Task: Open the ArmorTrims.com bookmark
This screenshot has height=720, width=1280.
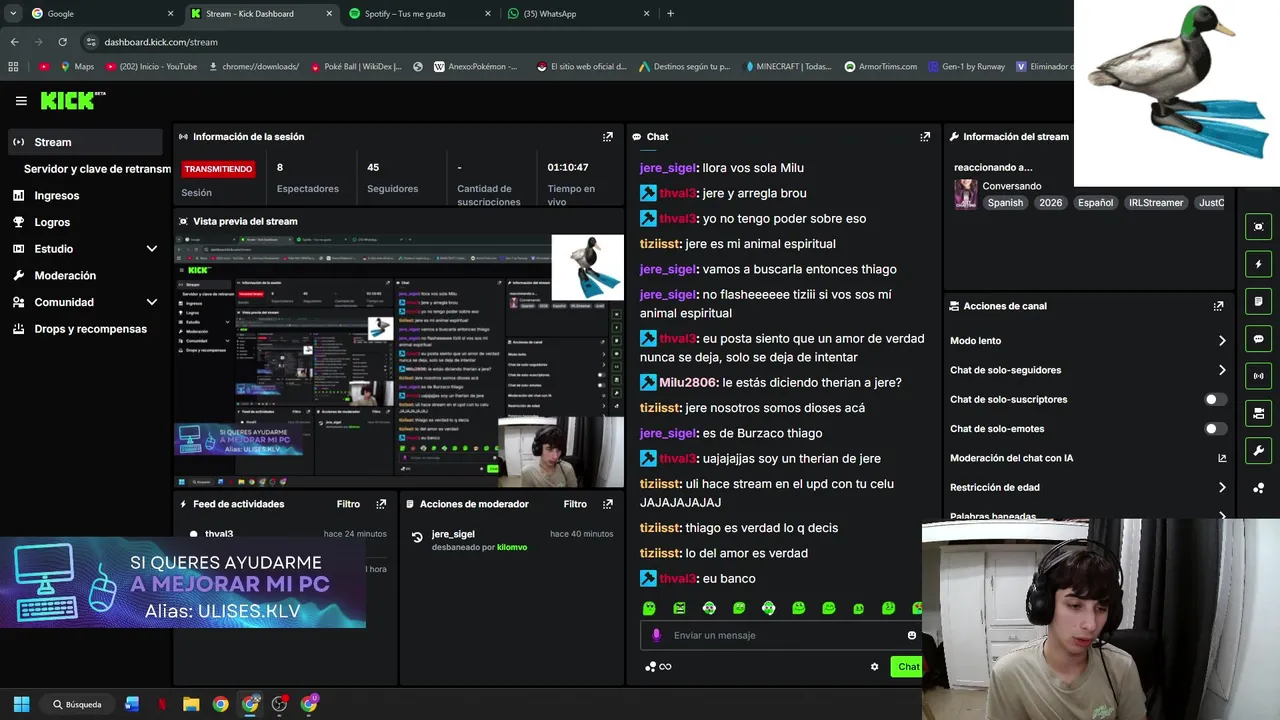Action: [880, 67]
